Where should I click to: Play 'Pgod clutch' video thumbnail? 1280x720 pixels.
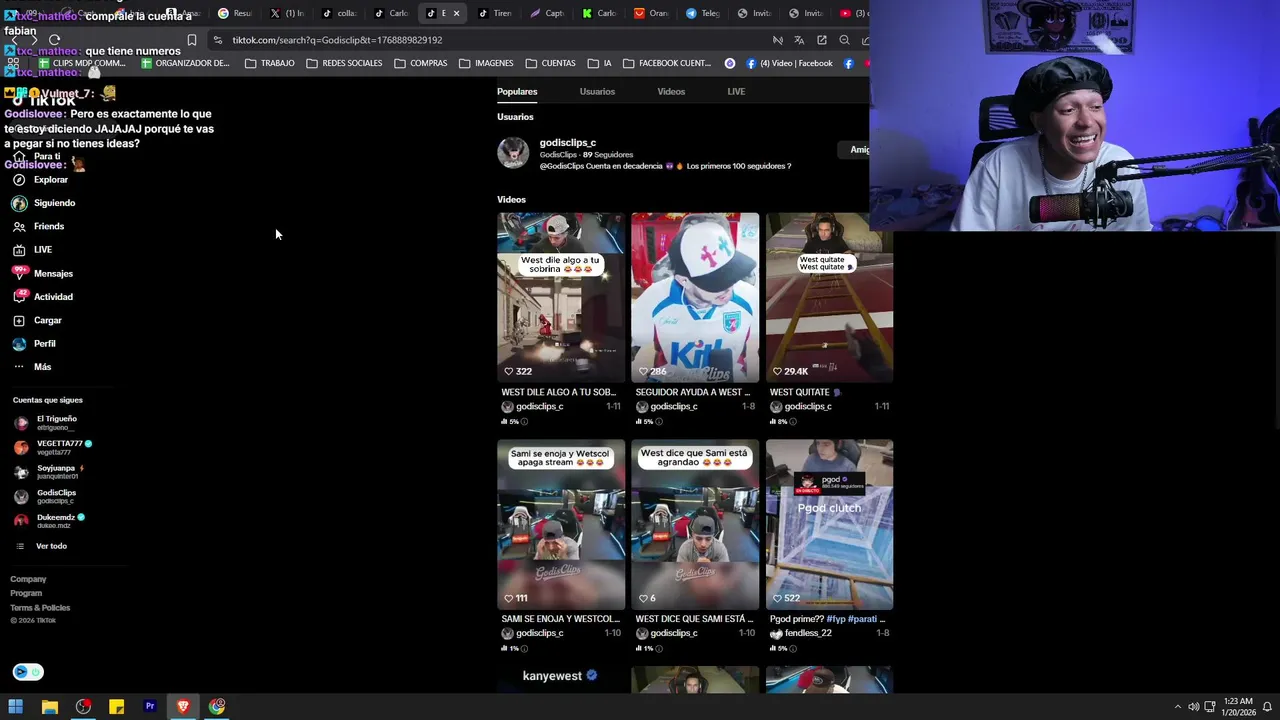pos(829,524)
